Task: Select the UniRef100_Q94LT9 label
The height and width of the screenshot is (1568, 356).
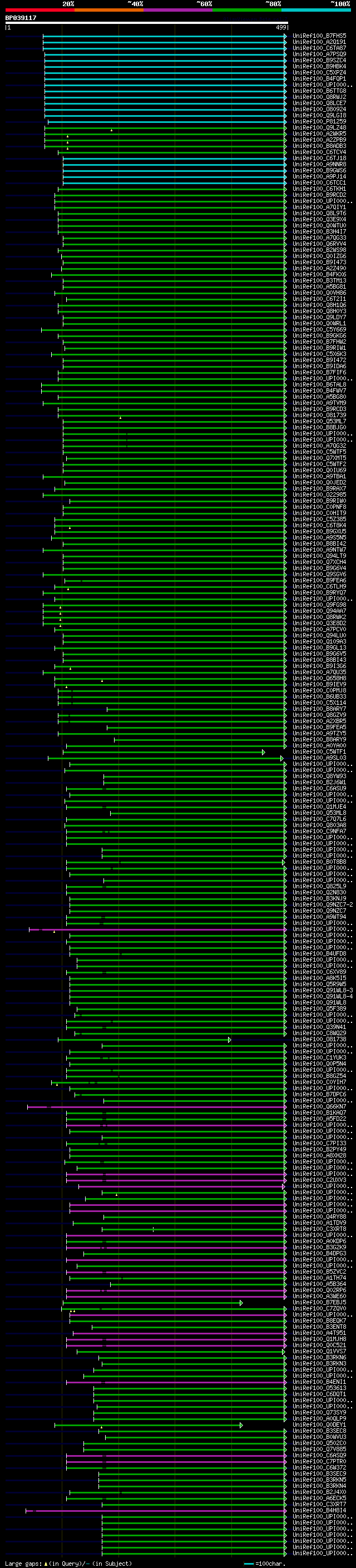Action: (x=319, y=556)
